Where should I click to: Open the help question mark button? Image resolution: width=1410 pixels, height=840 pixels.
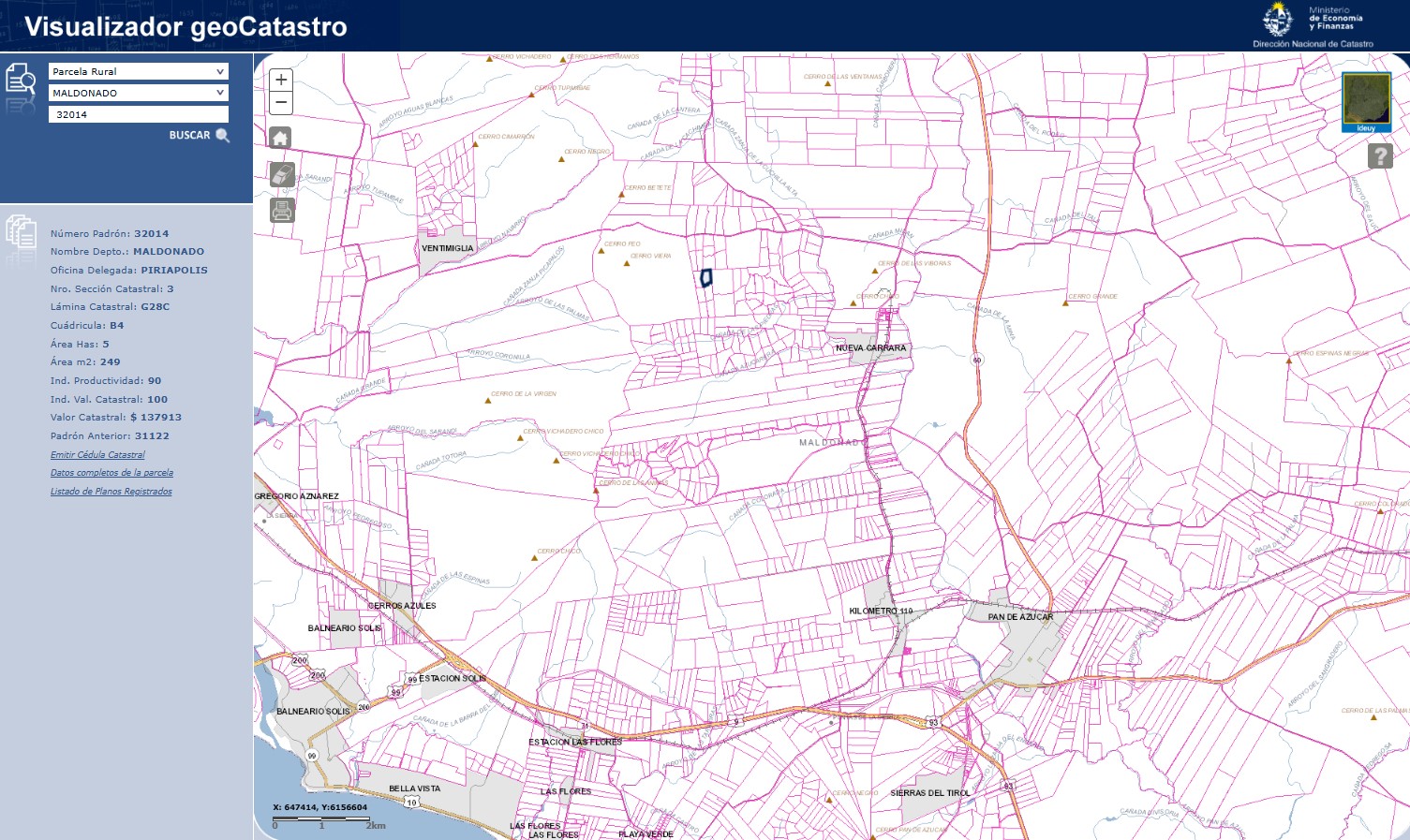click(1380, 155)
